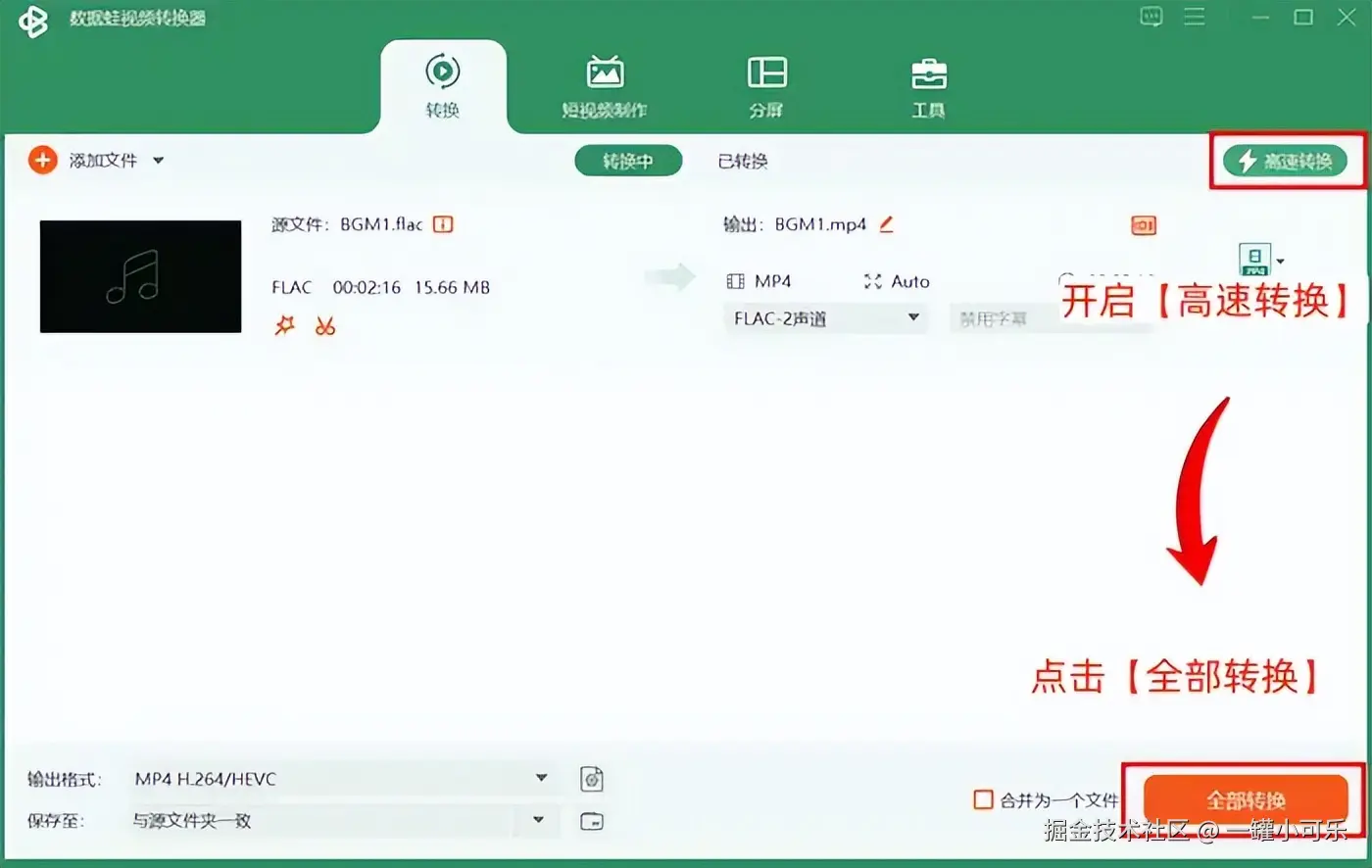Expand the 添加文件 dropdown arrow
The height and width of the screenshot is (868, 1372).
158,161
